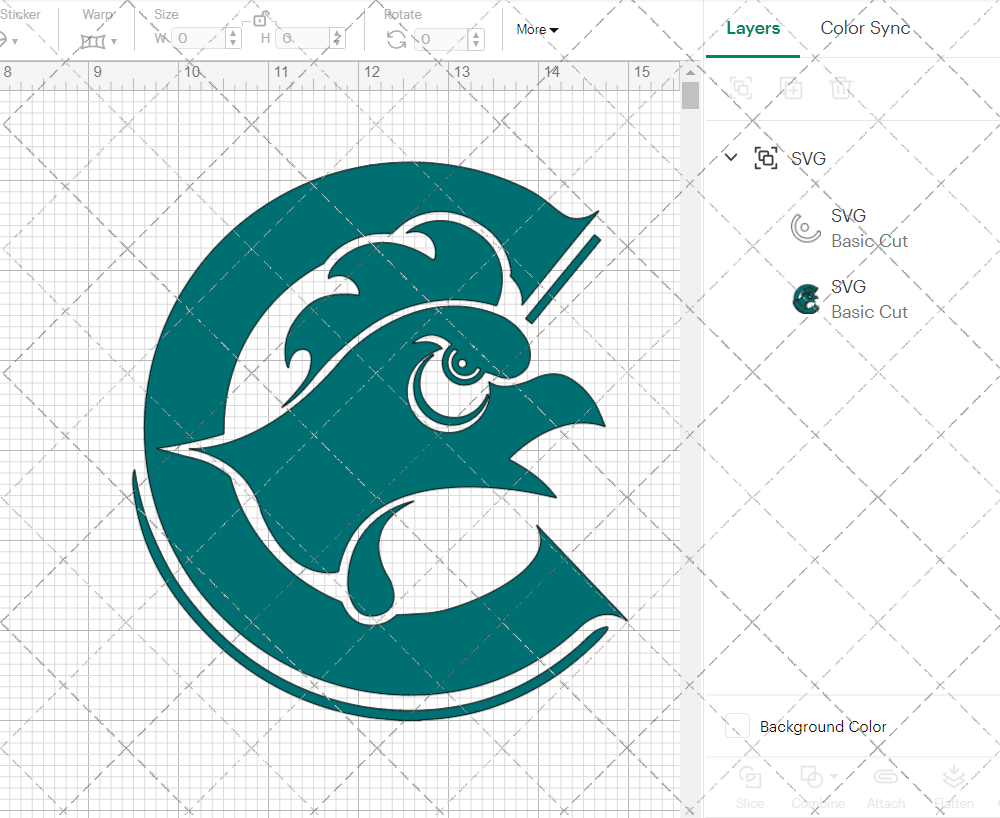Toggle the size aspect-ratio lock
Viewport: 1000px width, 818px height.
coord(261,19)
